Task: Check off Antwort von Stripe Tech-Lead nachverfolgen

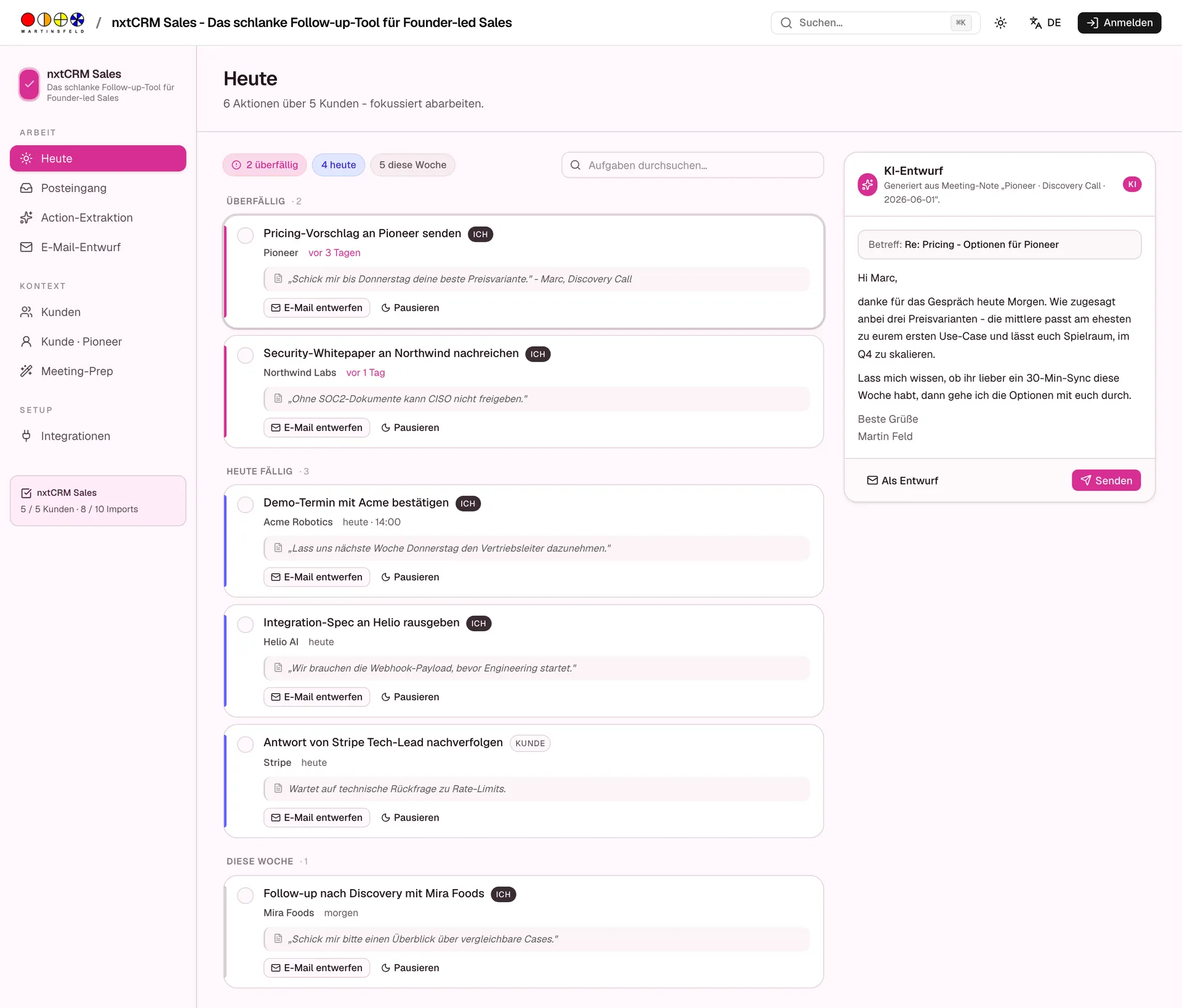Action: pos(246,744)
